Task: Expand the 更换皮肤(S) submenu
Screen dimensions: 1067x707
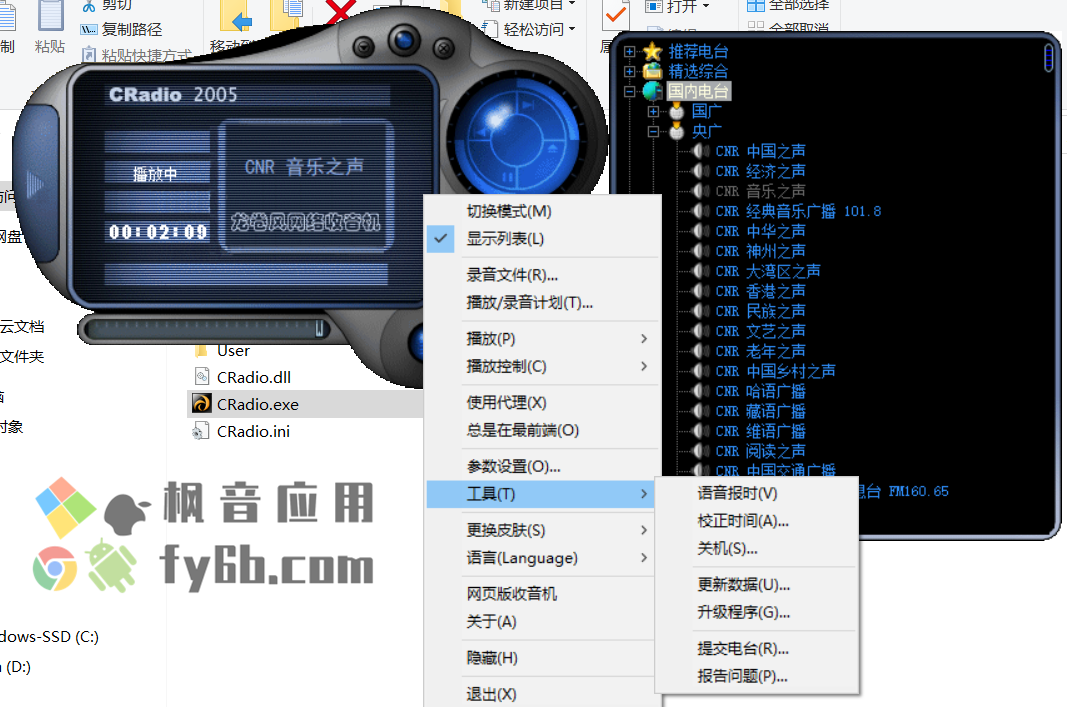Action: click(542, 530)
